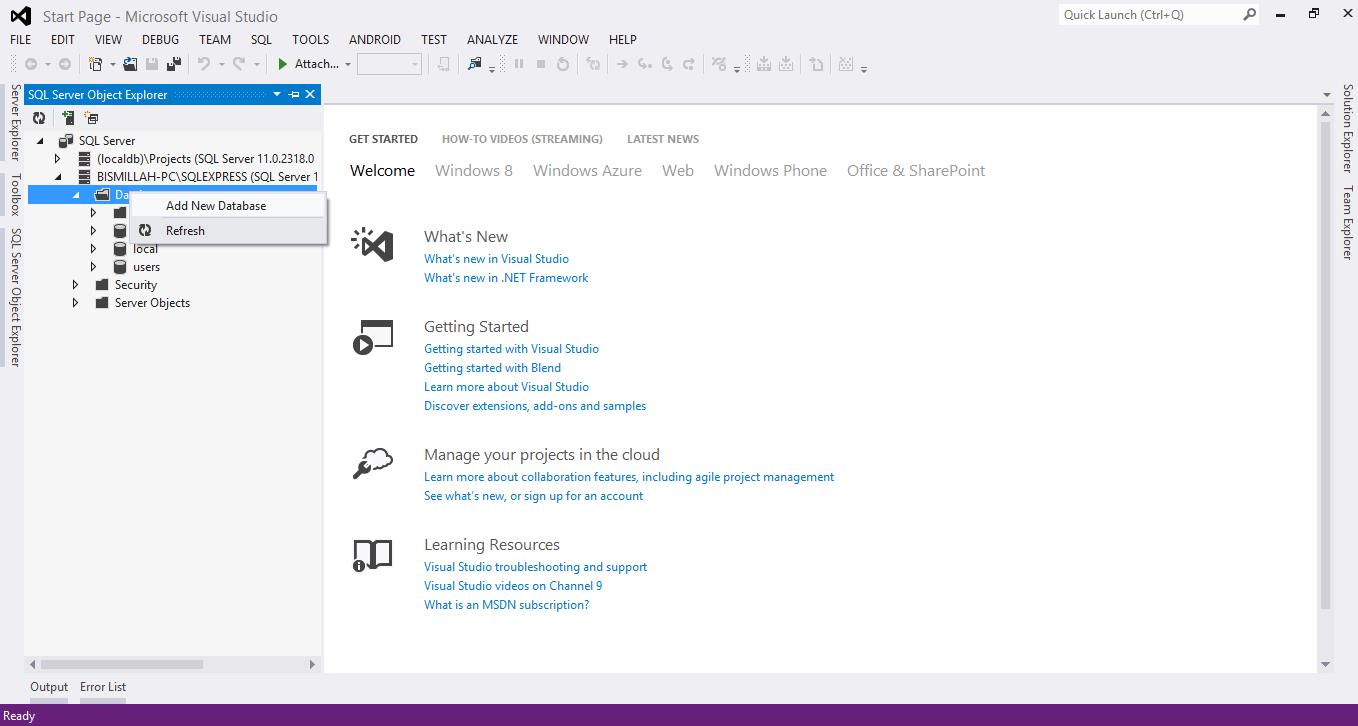
Task: Click the Learning Resources book icon
Action: pyautogui.click(x=373, y=555)
